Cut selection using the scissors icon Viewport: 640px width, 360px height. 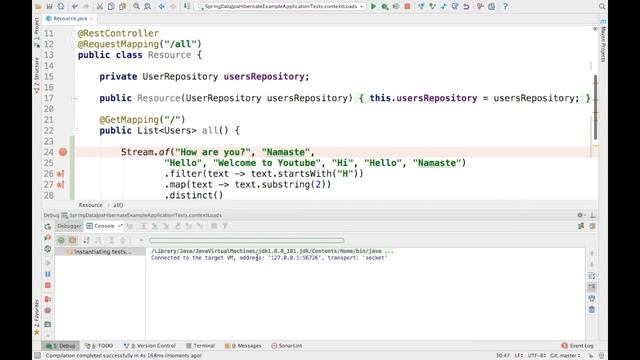pyautogui.click(x=100, y=6)
